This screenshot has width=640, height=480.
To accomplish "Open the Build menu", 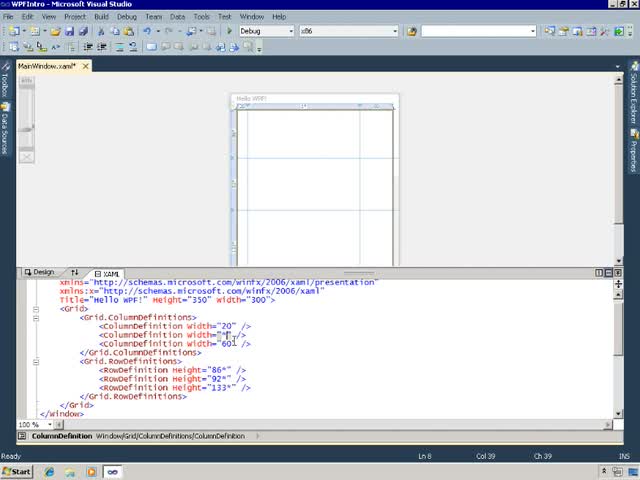I will (x=102, y=17).
